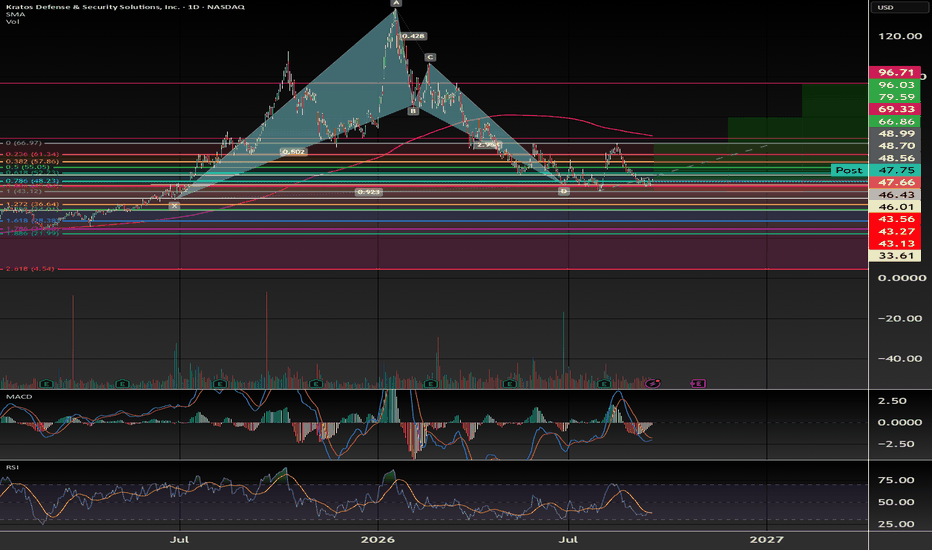This screenshot has width=932, height=550.
Task: Select the Vol indicator in the chart legend
Action: [x=12, y=21]
